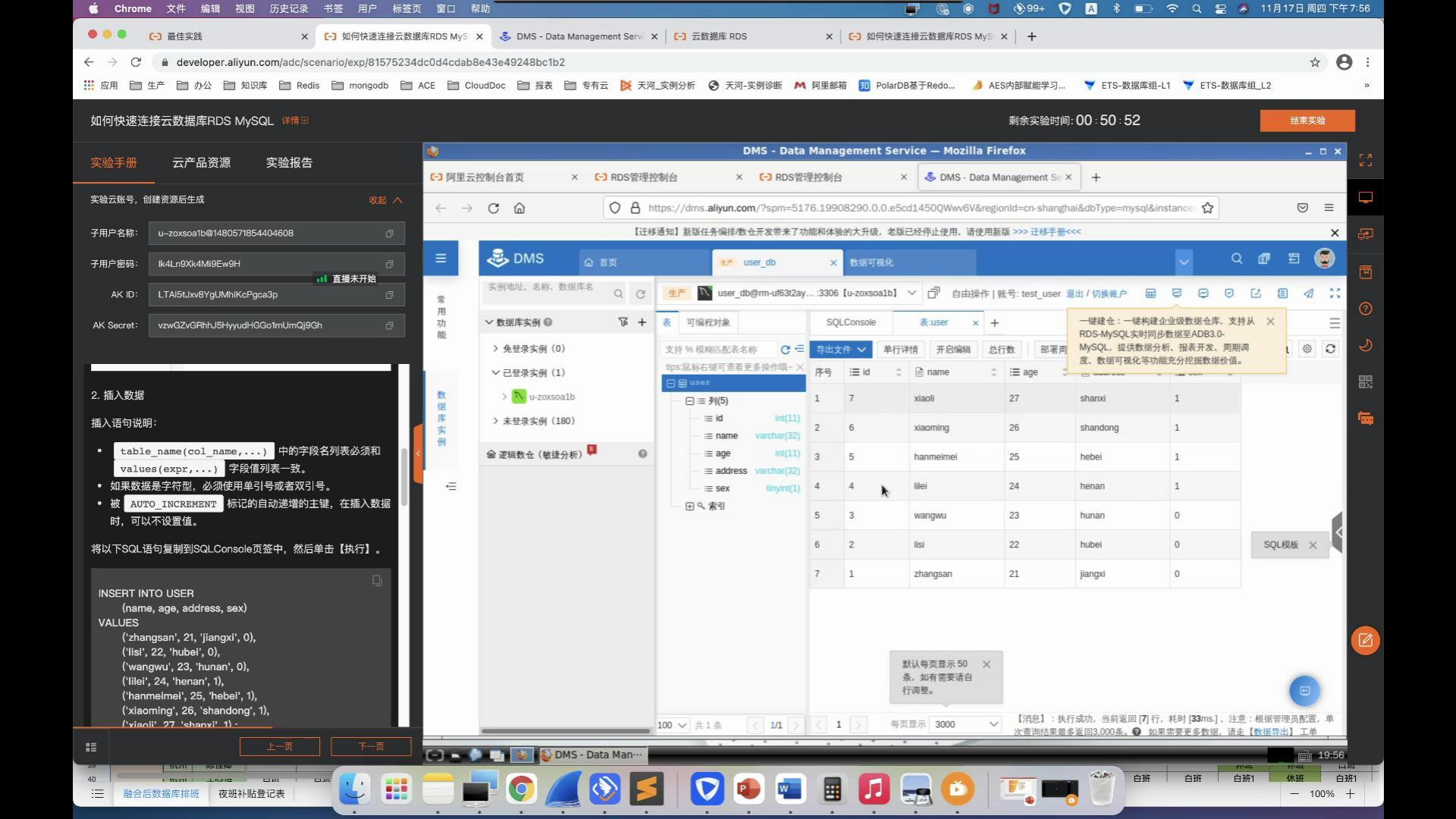
Task: Click the 开启编辑 button
Action: click(953, 349)
